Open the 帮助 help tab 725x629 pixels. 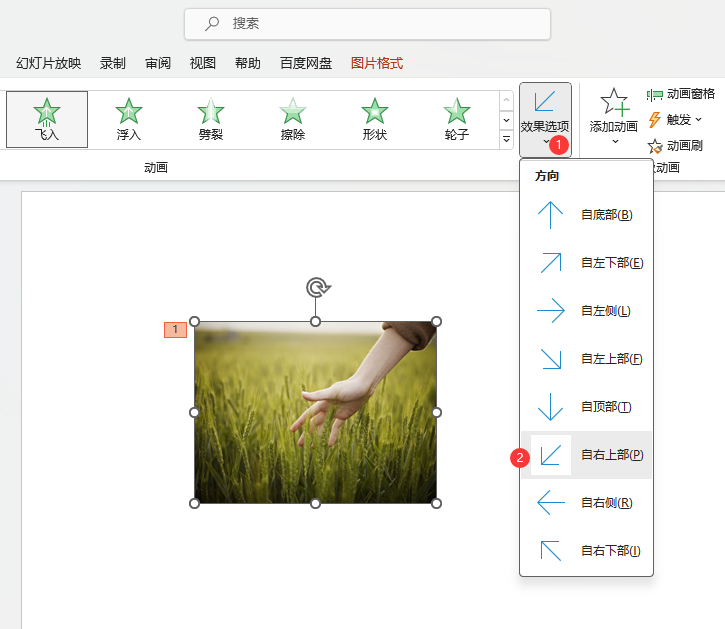[248, 63]
